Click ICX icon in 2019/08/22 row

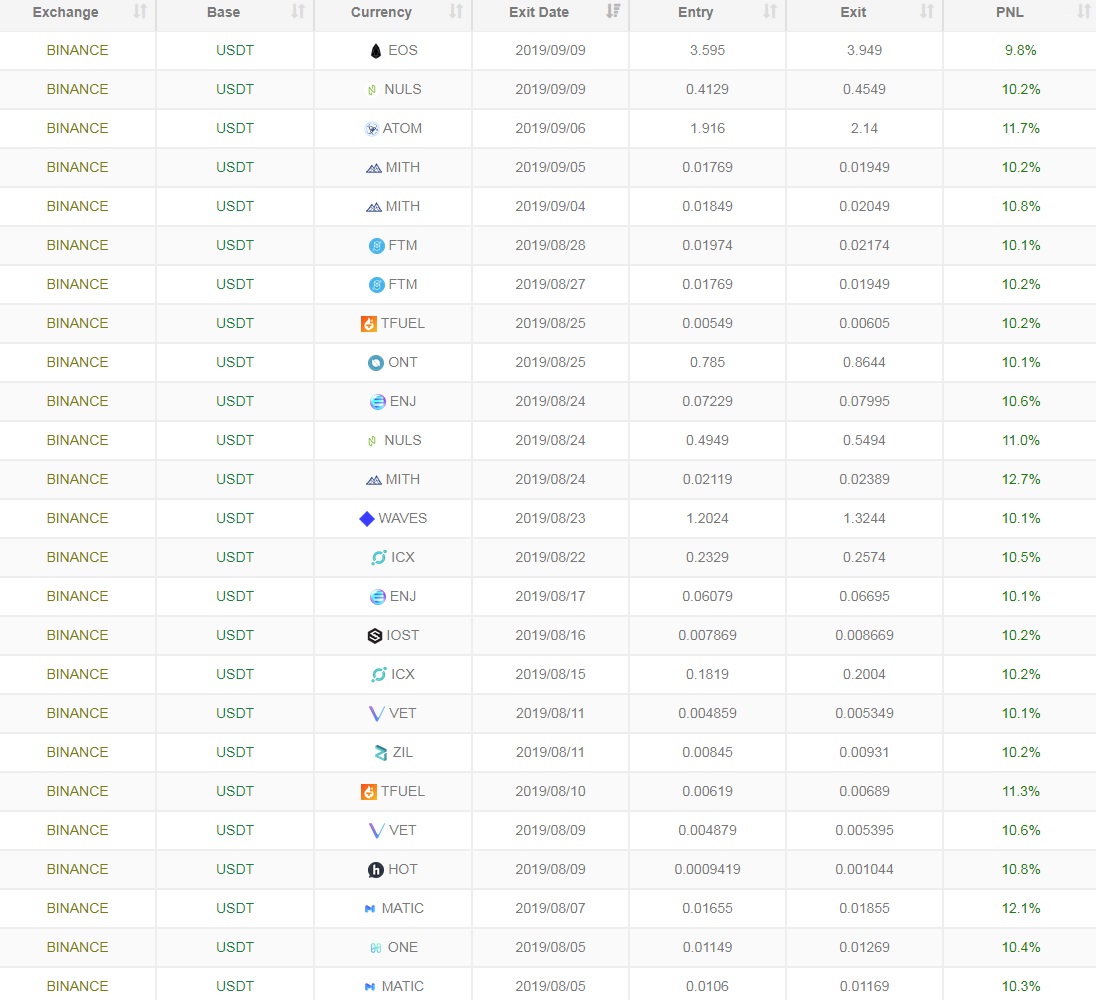pos(379,558)
